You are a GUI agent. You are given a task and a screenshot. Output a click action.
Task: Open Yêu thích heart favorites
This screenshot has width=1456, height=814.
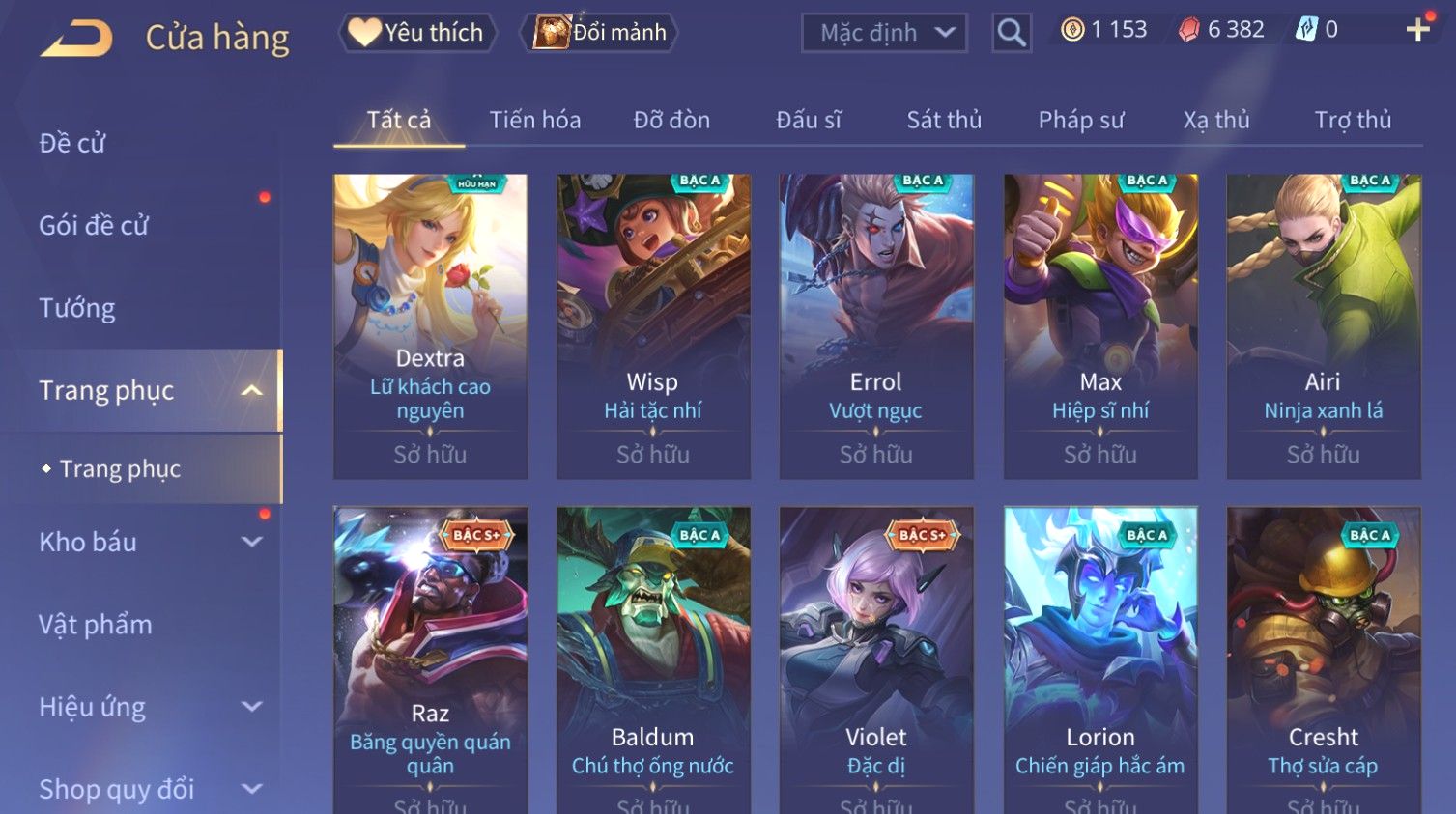click(x=416, y=33)
